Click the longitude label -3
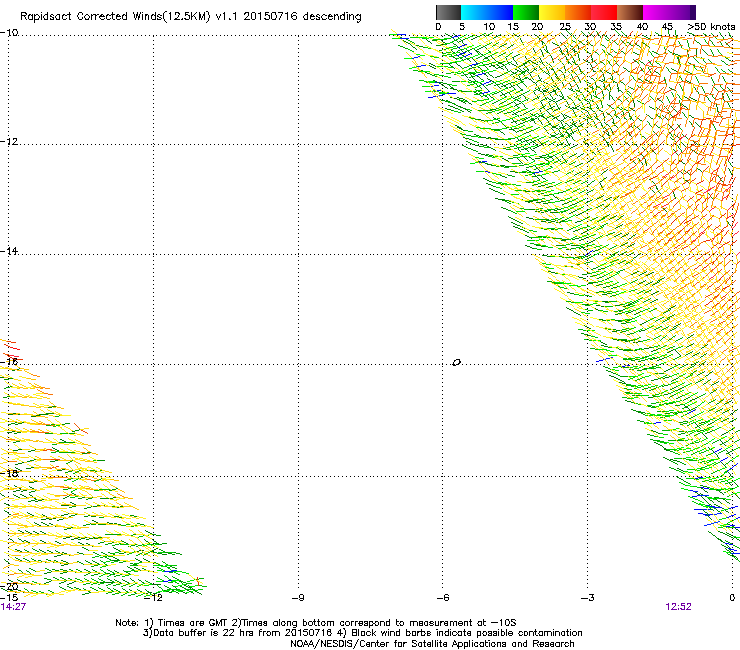The height and width of the screenshot is (650, 740). click(x=588, y=598)
